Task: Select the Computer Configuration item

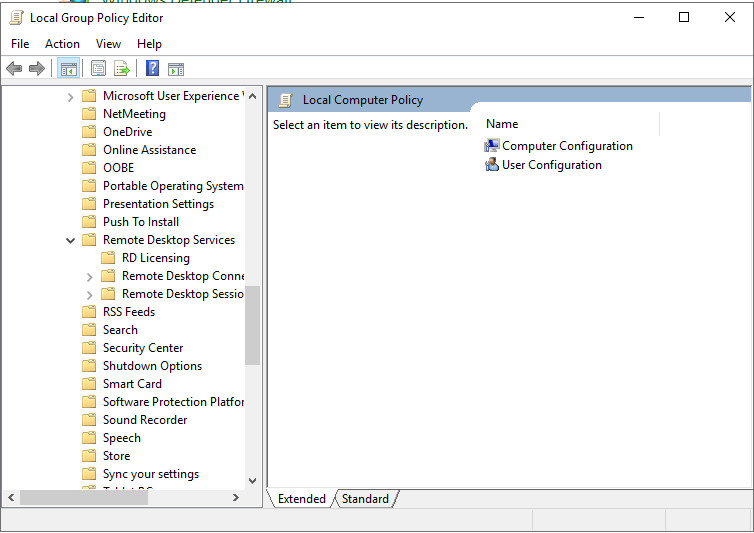Action: coord(566,146)
